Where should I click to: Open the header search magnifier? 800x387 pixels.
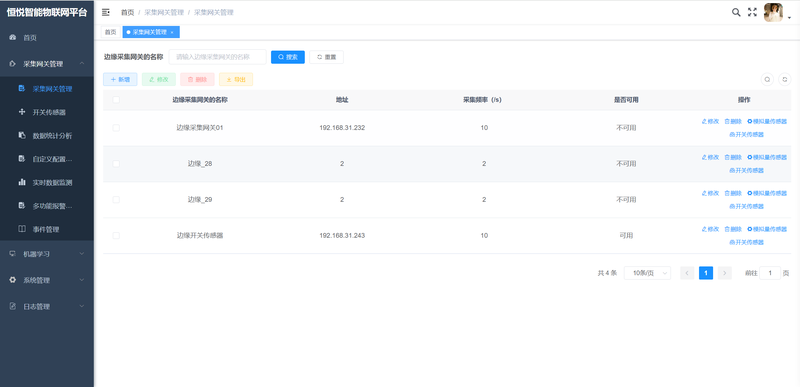point(736,12)
